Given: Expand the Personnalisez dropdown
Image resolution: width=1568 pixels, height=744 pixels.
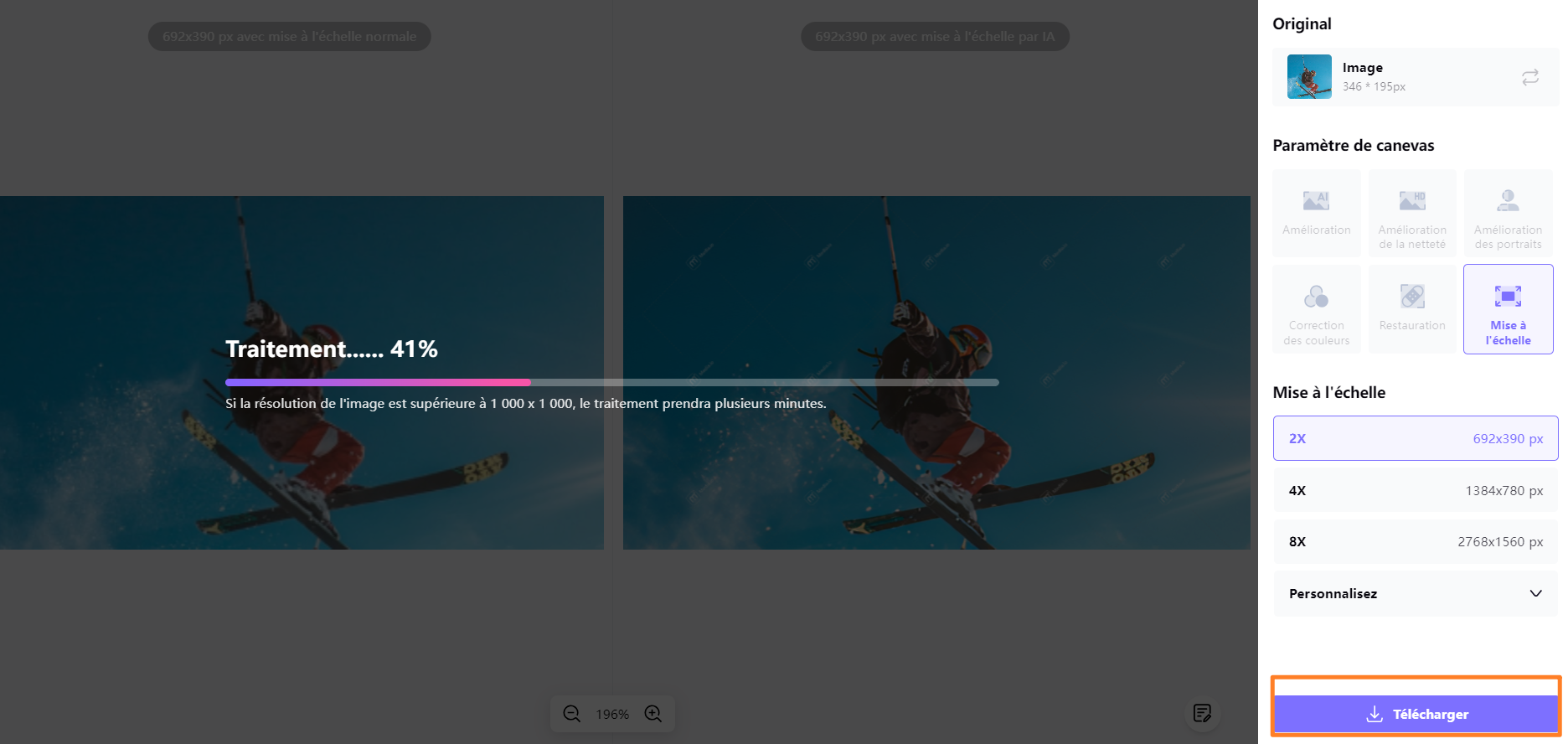Looking at the screenshot, I should click(1416, 593).
